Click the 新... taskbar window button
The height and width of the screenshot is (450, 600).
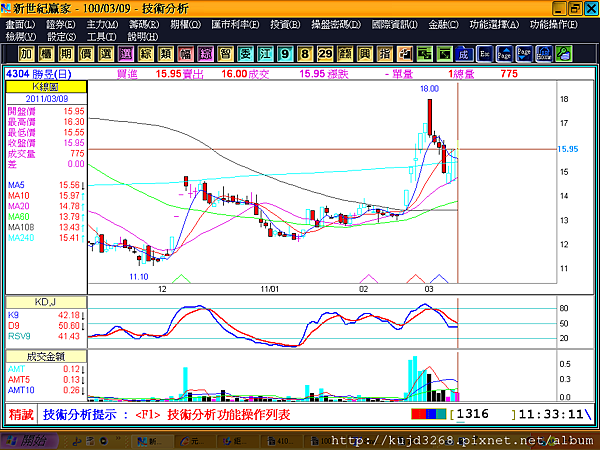coord(152,441)
